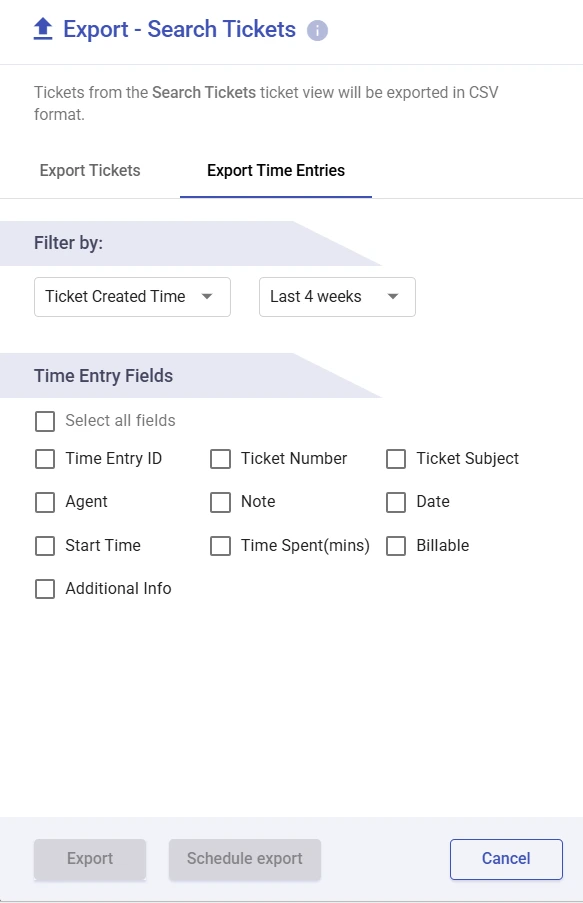This screenshot has width=583, height=903.
Task: Check the Ticket Number checkbox
Action: tap(220, 458)
